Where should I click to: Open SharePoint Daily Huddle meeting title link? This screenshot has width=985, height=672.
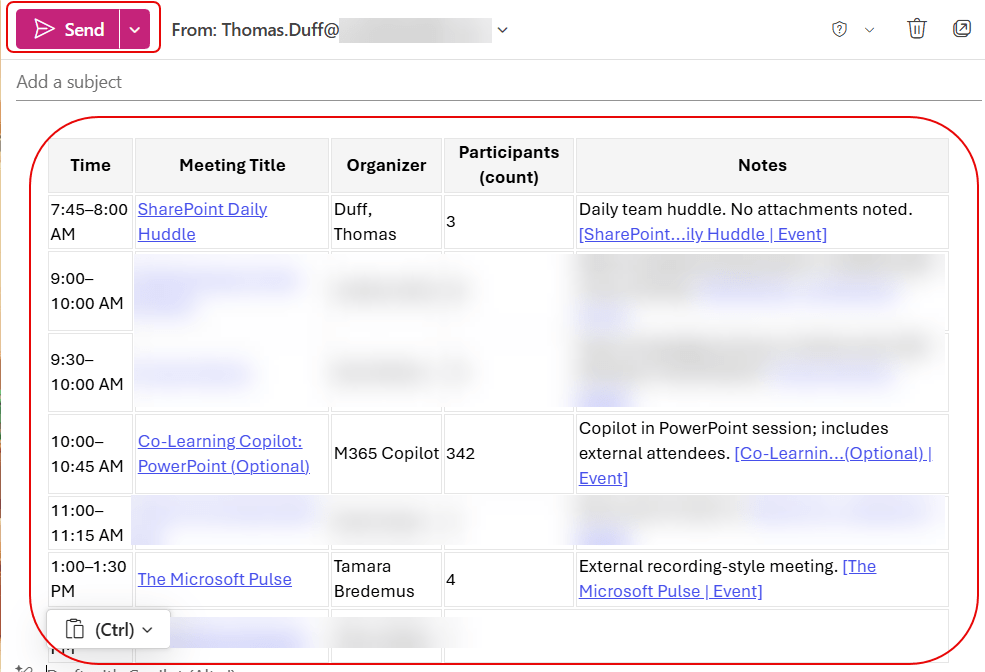(x=202, y=221)
